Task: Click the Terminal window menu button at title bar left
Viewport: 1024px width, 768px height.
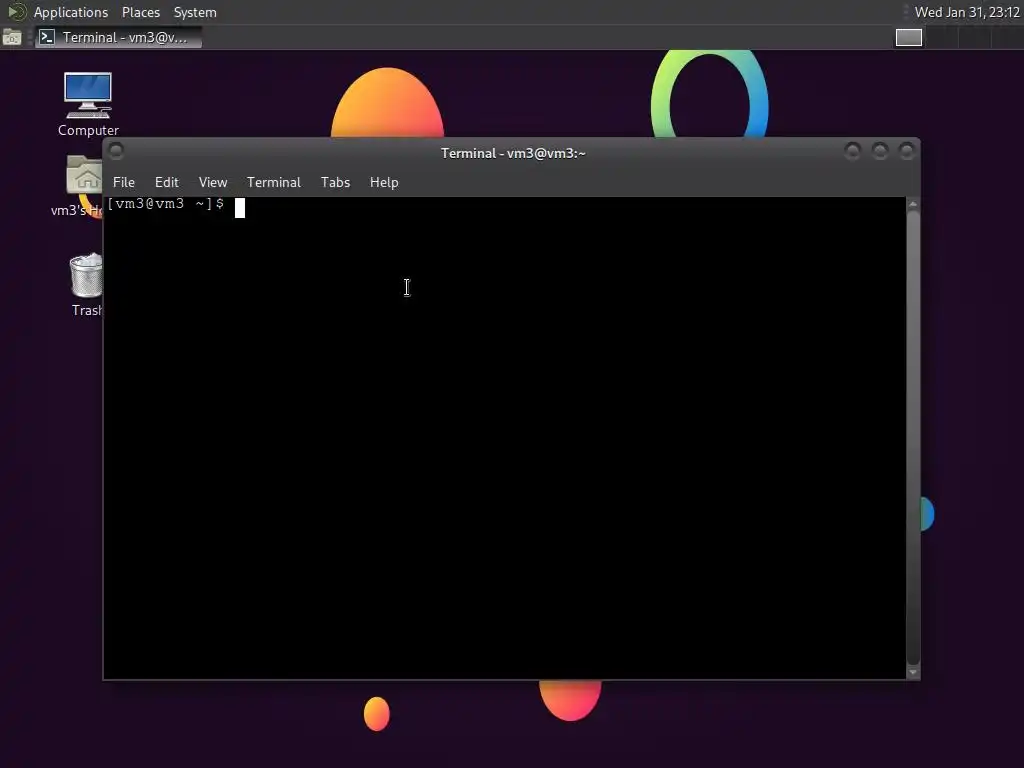Action: tap(116, 152)
